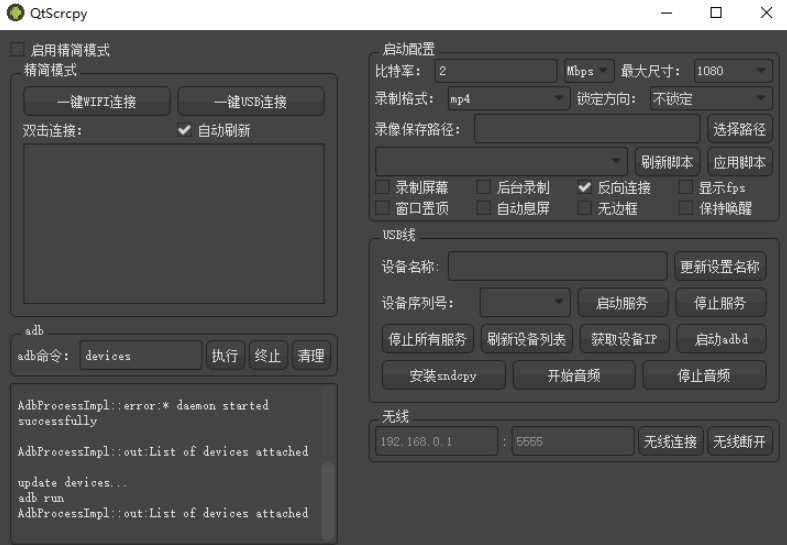Click the 应用脚本 button

click(x=739, y=162)
